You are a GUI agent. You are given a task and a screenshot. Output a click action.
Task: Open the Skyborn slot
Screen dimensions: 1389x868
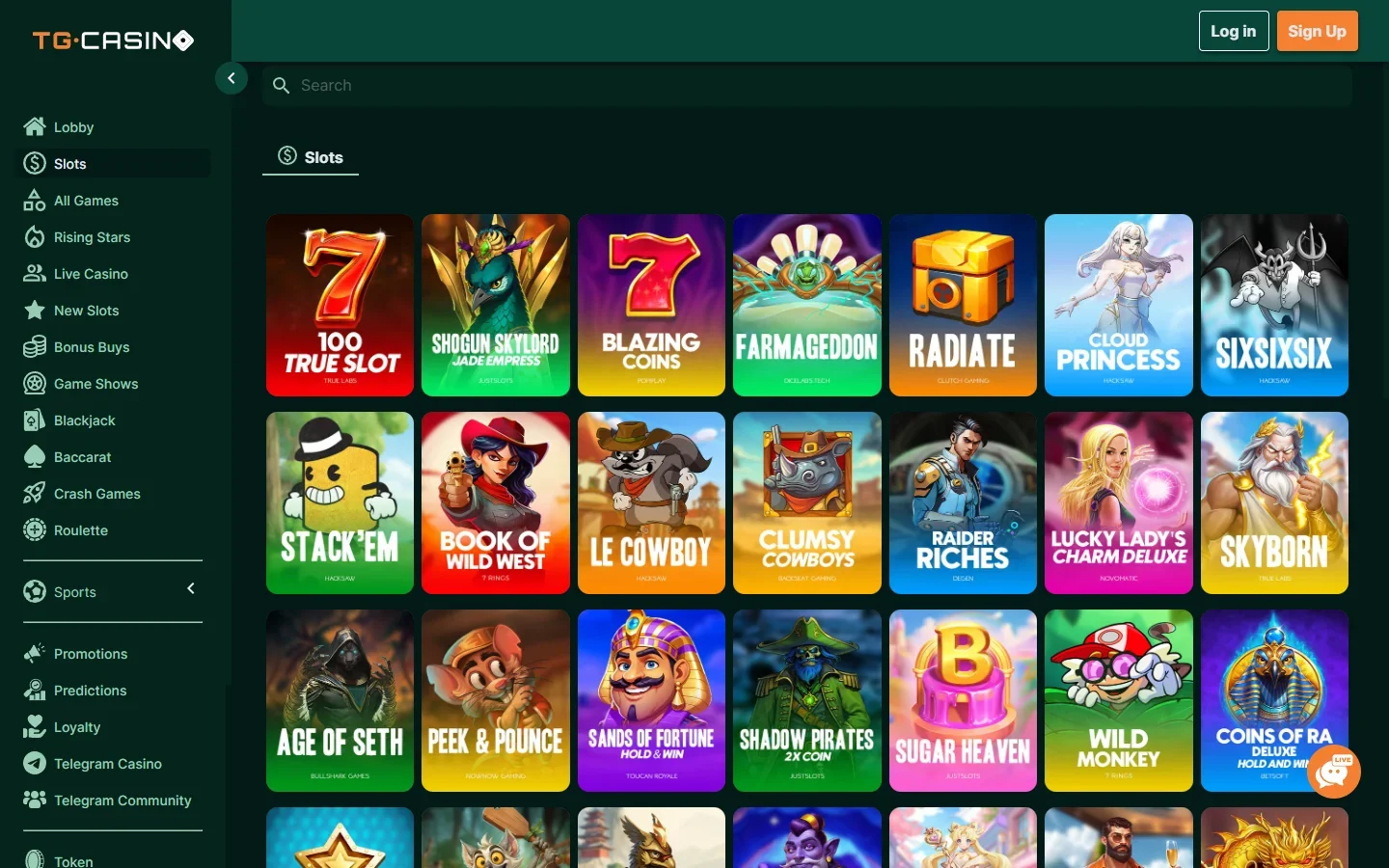pyautogui.click(x=1274, y=502)
